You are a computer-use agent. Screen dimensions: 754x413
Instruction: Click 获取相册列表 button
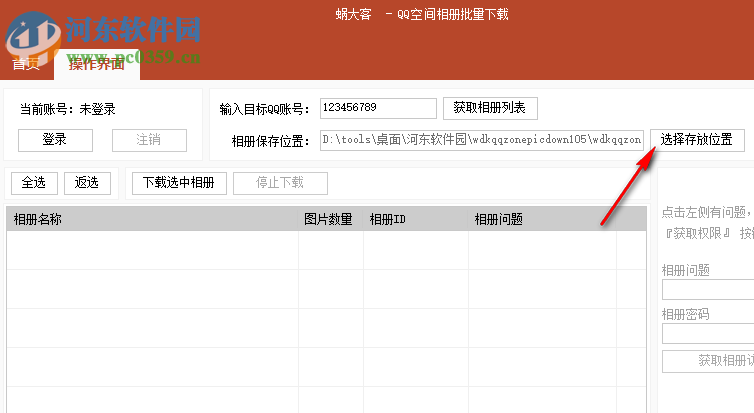(490, 108)
